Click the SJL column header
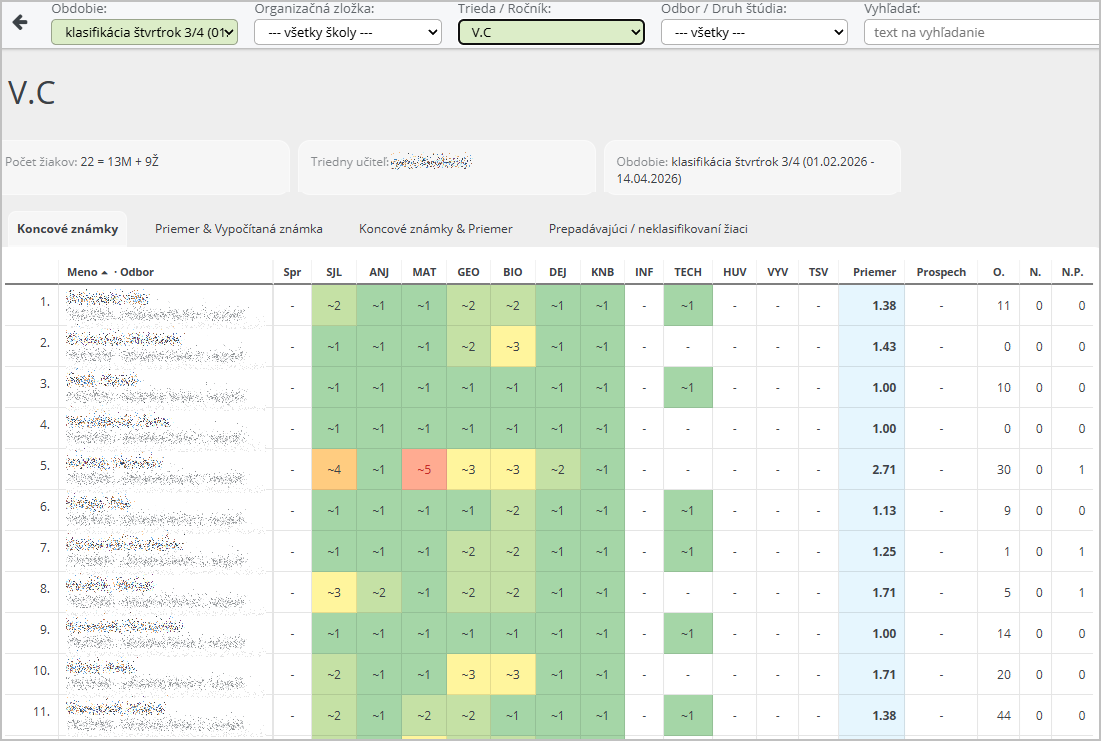The width and height of the screenshot is (1101, 741). pos(334,272)
